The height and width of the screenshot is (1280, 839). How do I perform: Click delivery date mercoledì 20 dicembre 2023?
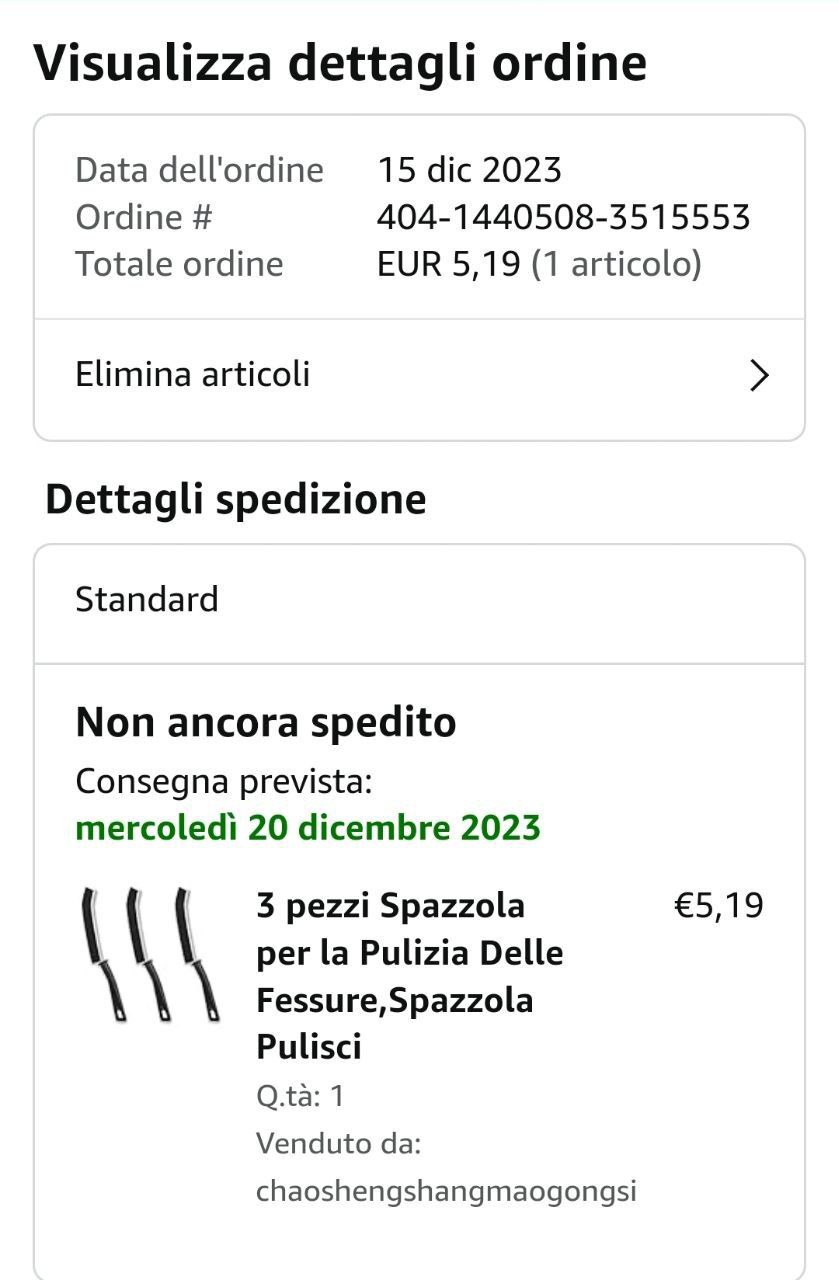[x=308, y=828]
